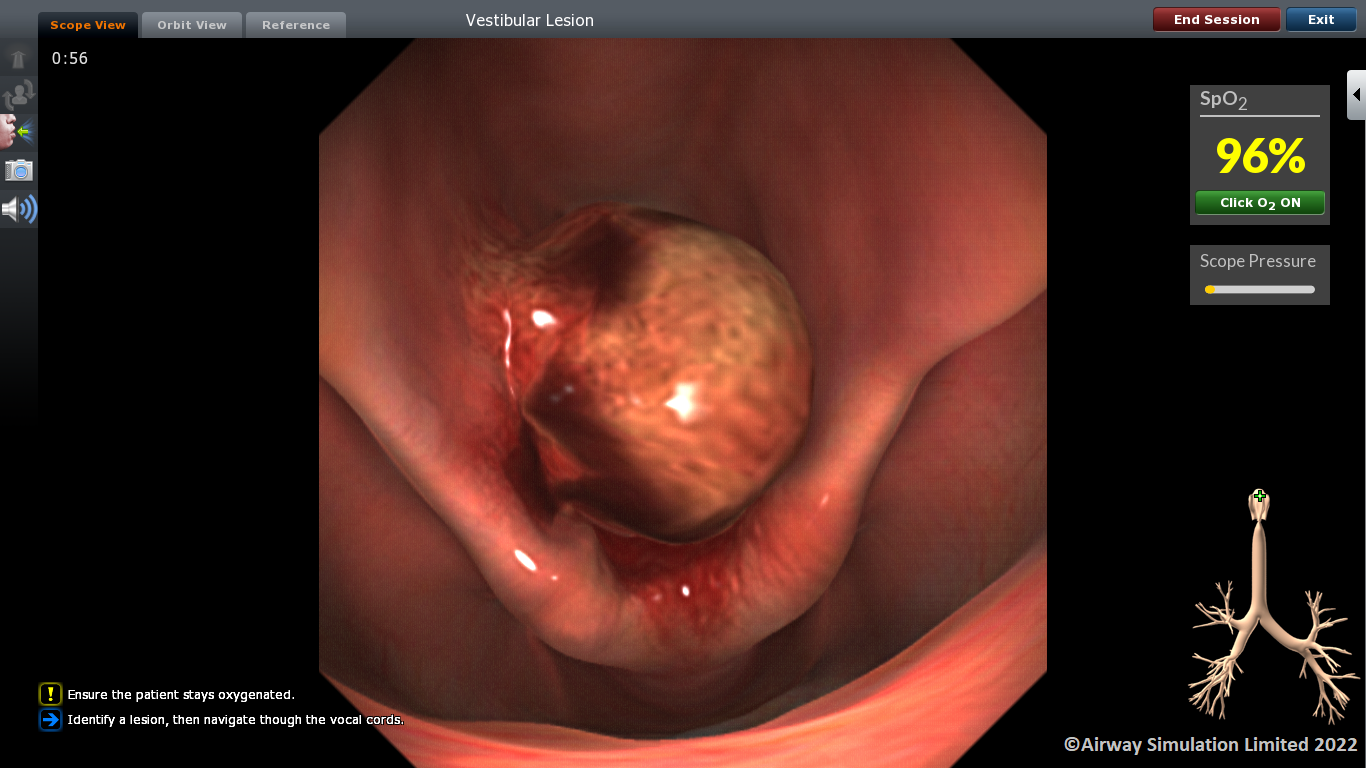Click the rotate patient position icon

[18, 96]
